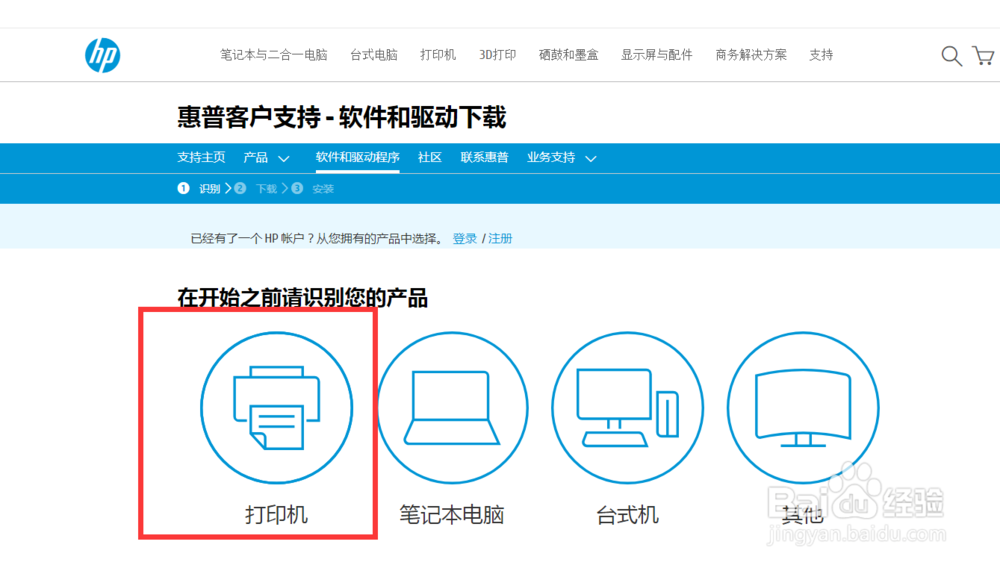Open 联系惠普 tab

point(485,157)
